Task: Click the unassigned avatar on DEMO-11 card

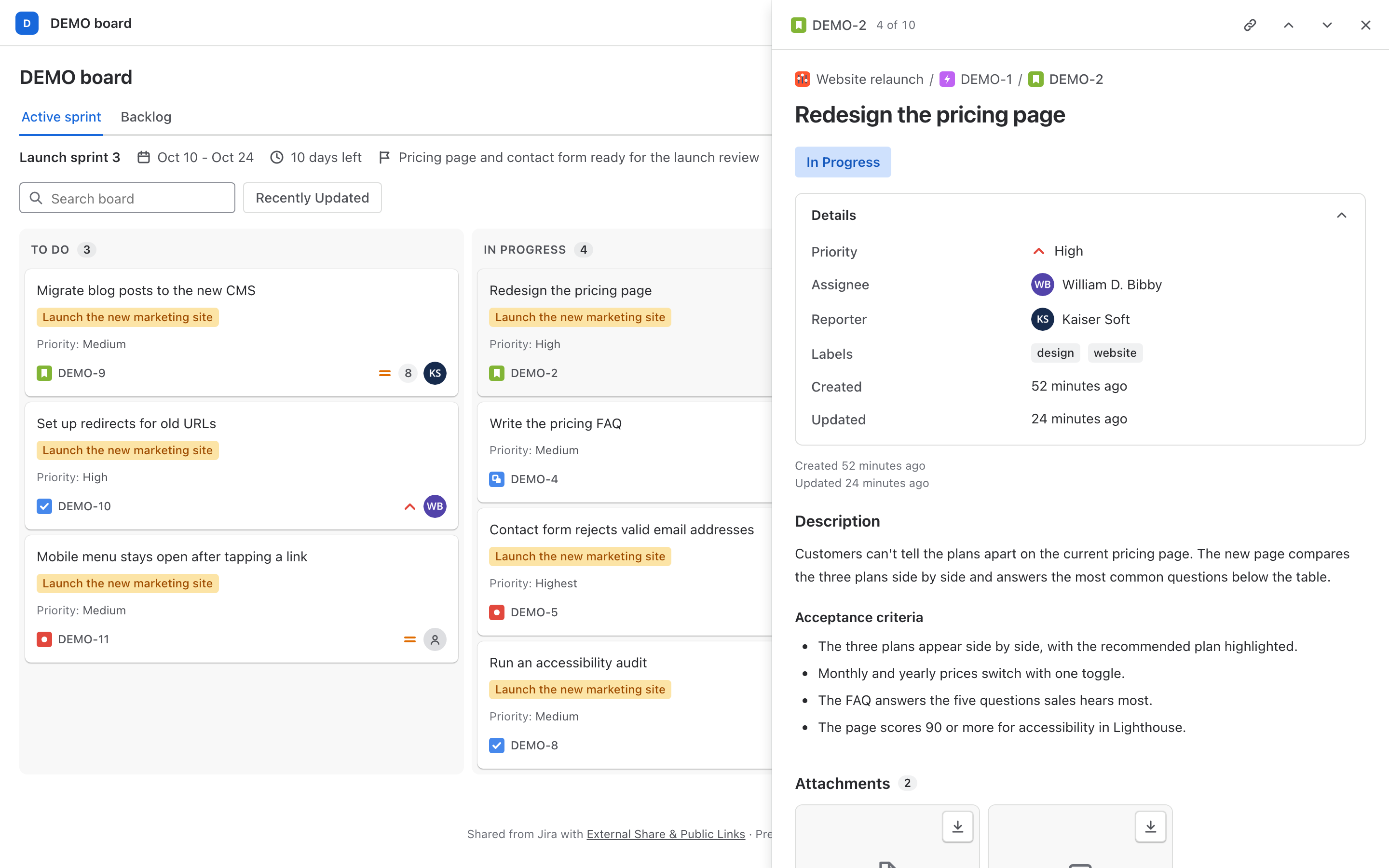Action: tap(435, 639)
